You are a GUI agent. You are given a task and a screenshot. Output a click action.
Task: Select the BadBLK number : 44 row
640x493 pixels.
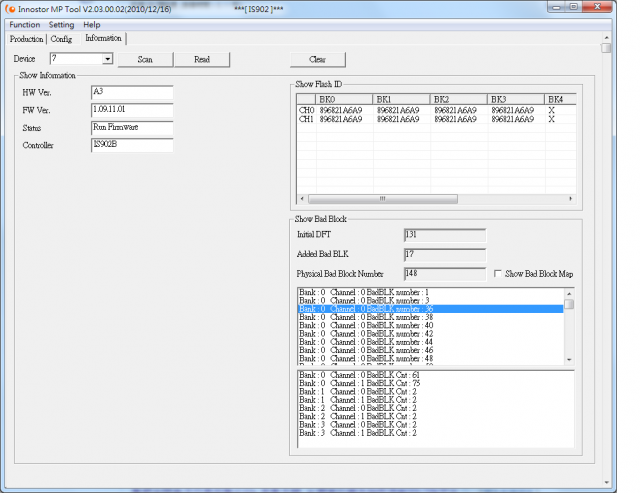coord(431,342)
